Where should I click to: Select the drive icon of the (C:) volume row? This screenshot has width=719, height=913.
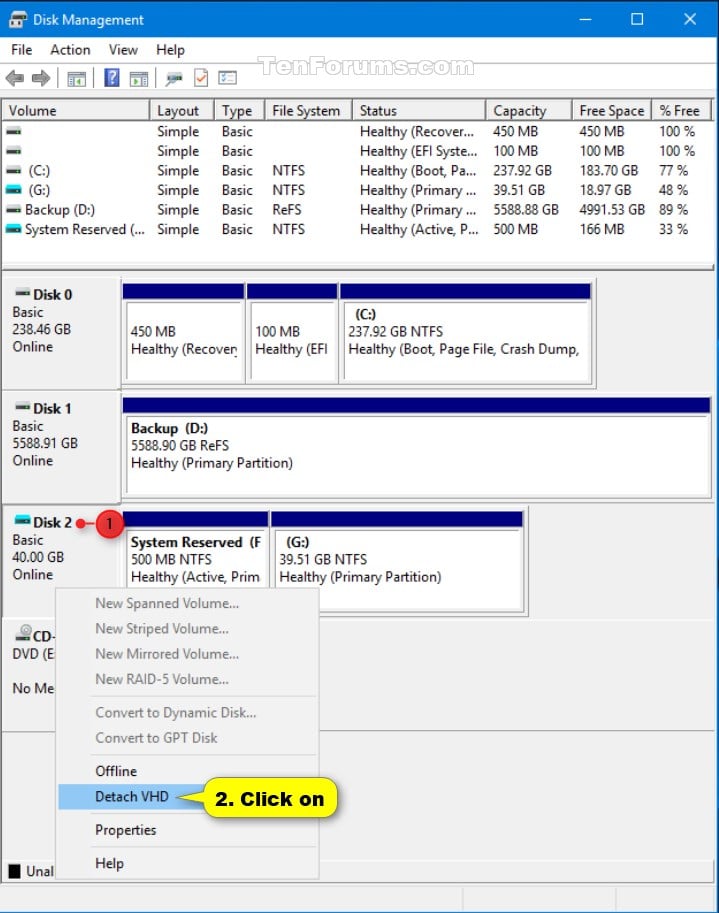coord(13,171)
